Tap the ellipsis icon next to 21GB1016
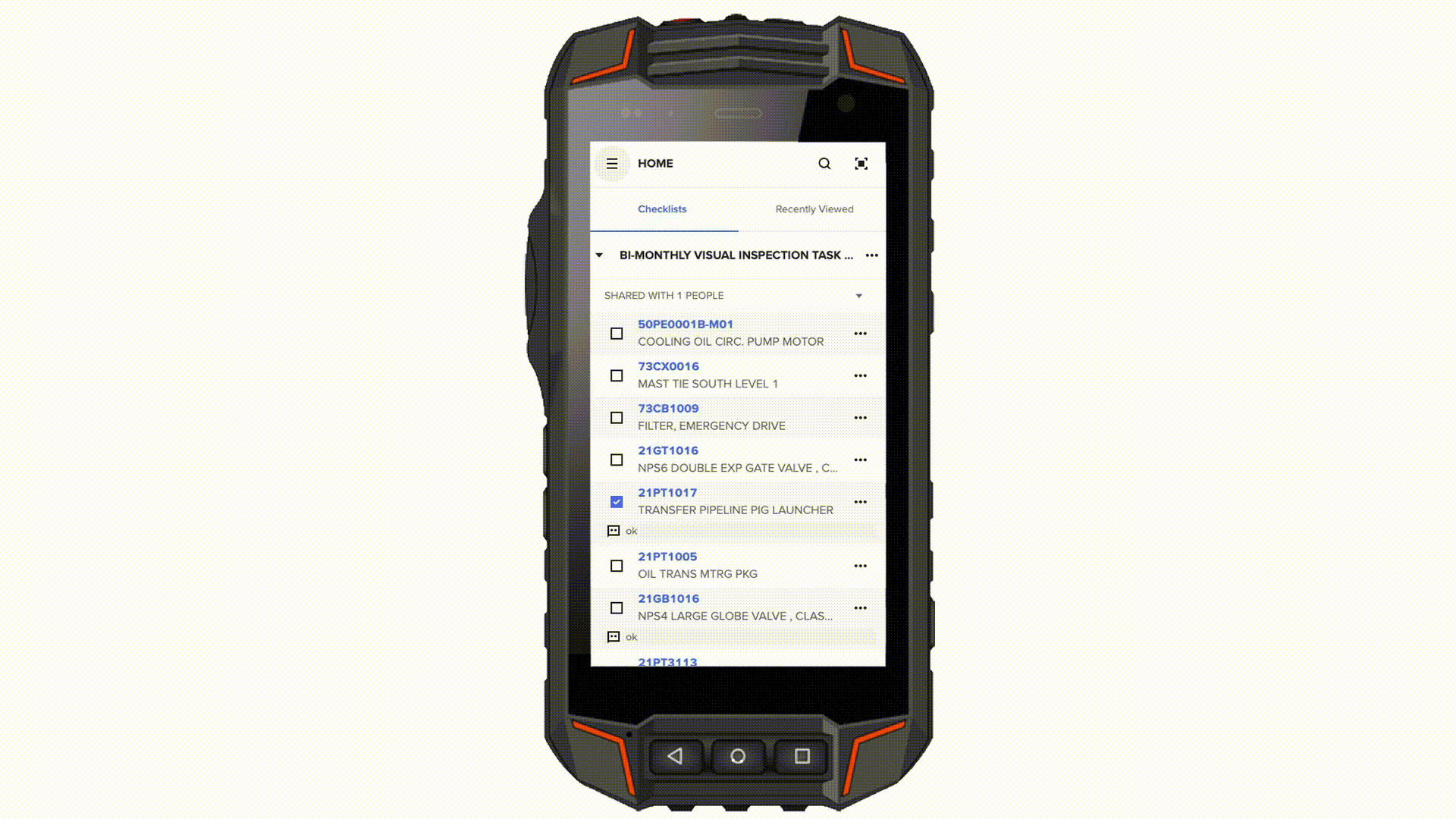Screen dimensions: 1456x819 click(859, 607)
